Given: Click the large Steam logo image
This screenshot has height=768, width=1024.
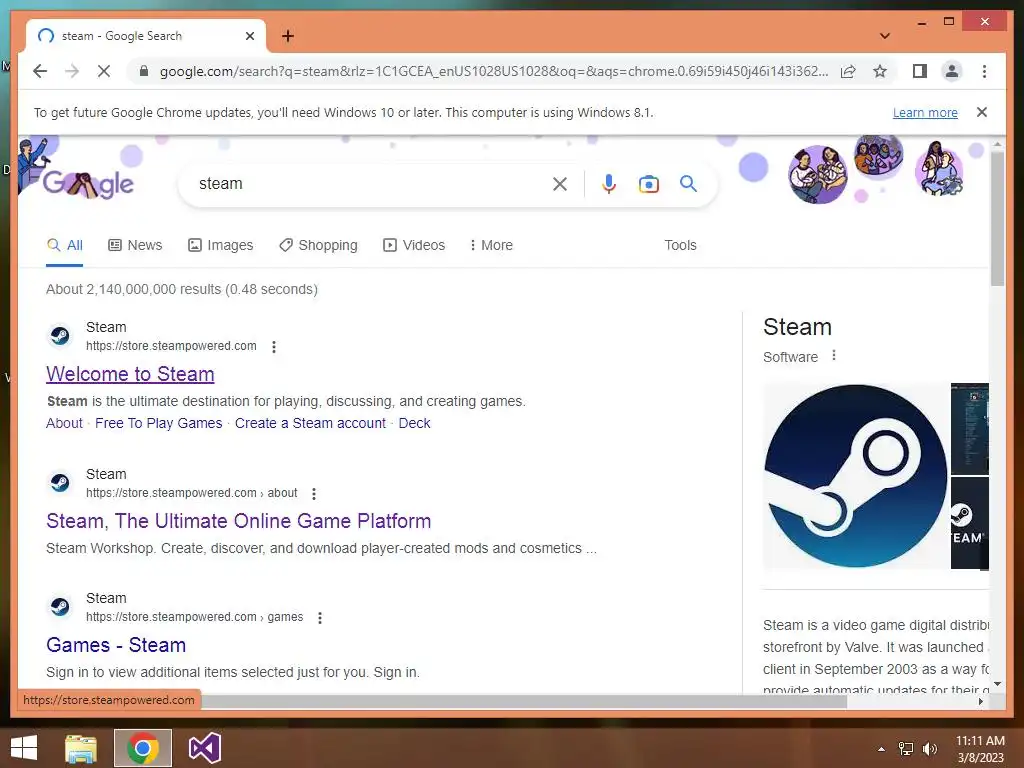Looking at the screenshot, I should 856,476.
